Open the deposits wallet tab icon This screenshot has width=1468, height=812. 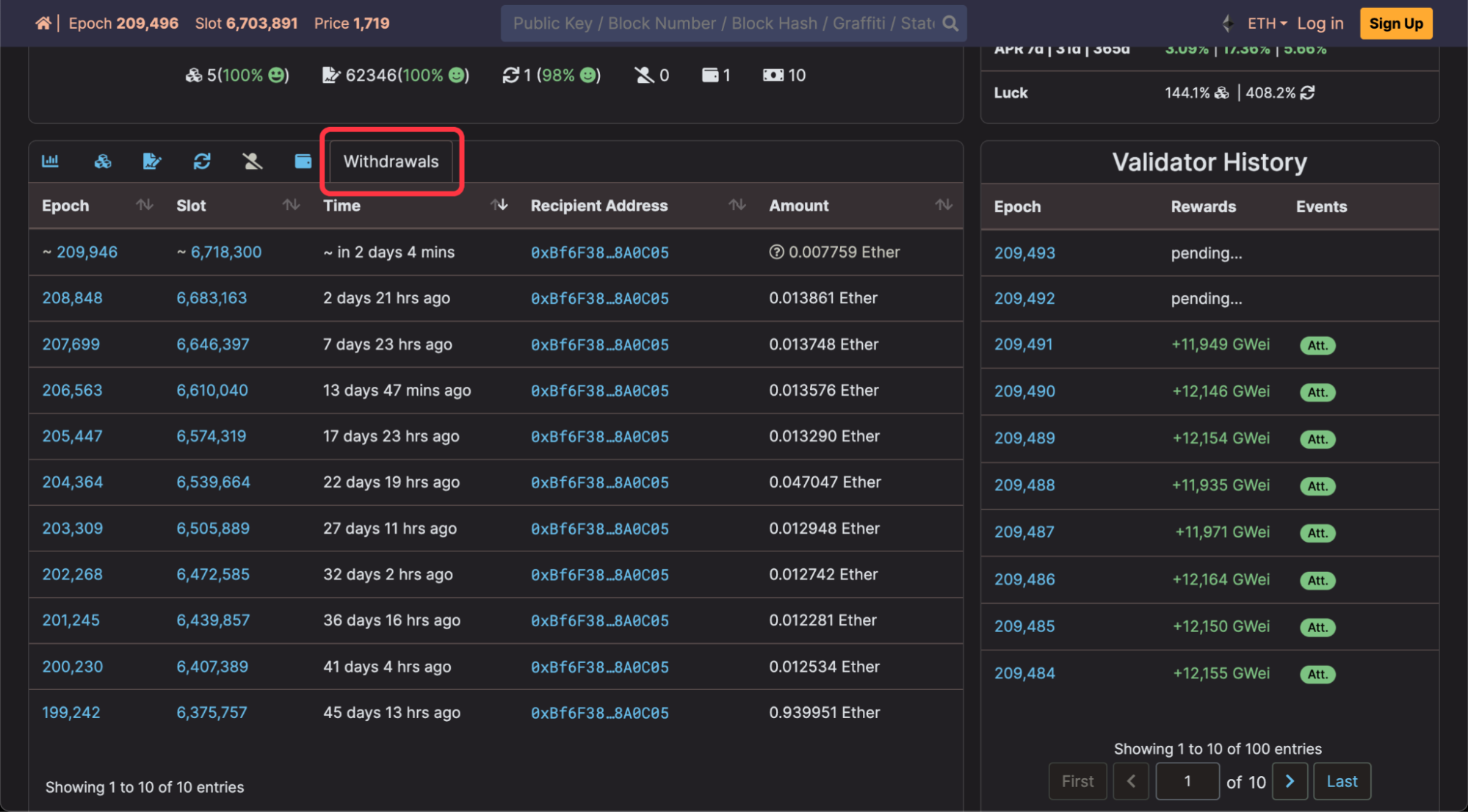(303, 162)
